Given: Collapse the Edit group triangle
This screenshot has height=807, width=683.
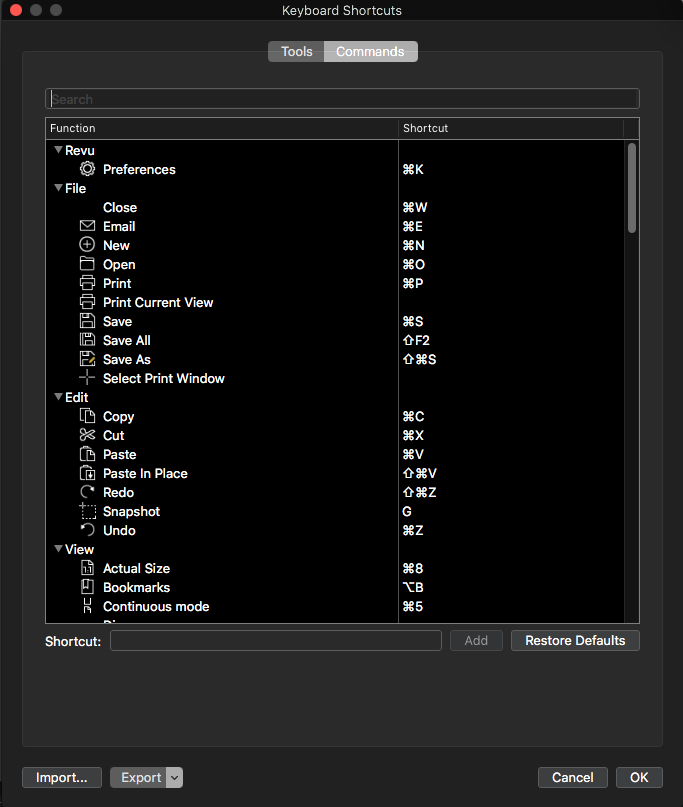Looking at the screenshot, I should [x=59, y=397].
